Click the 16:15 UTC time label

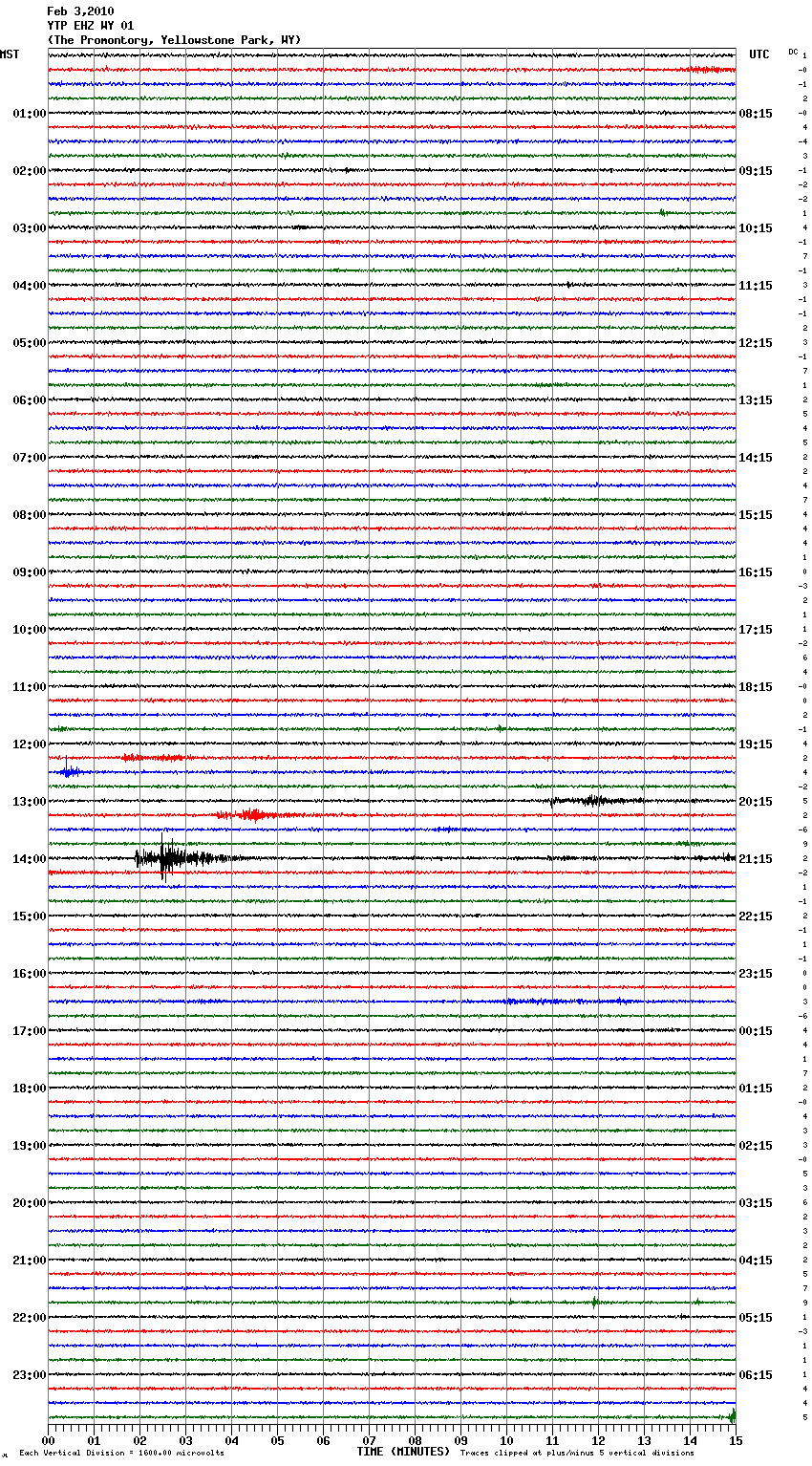(x=756, y=572)
